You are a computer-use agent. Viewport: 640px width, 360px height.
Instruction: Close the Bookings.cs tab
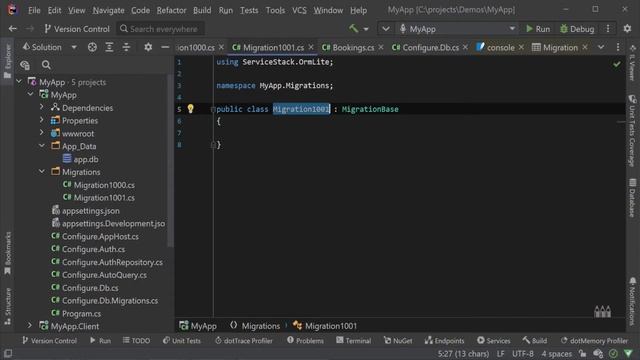[x=381, y=47]
